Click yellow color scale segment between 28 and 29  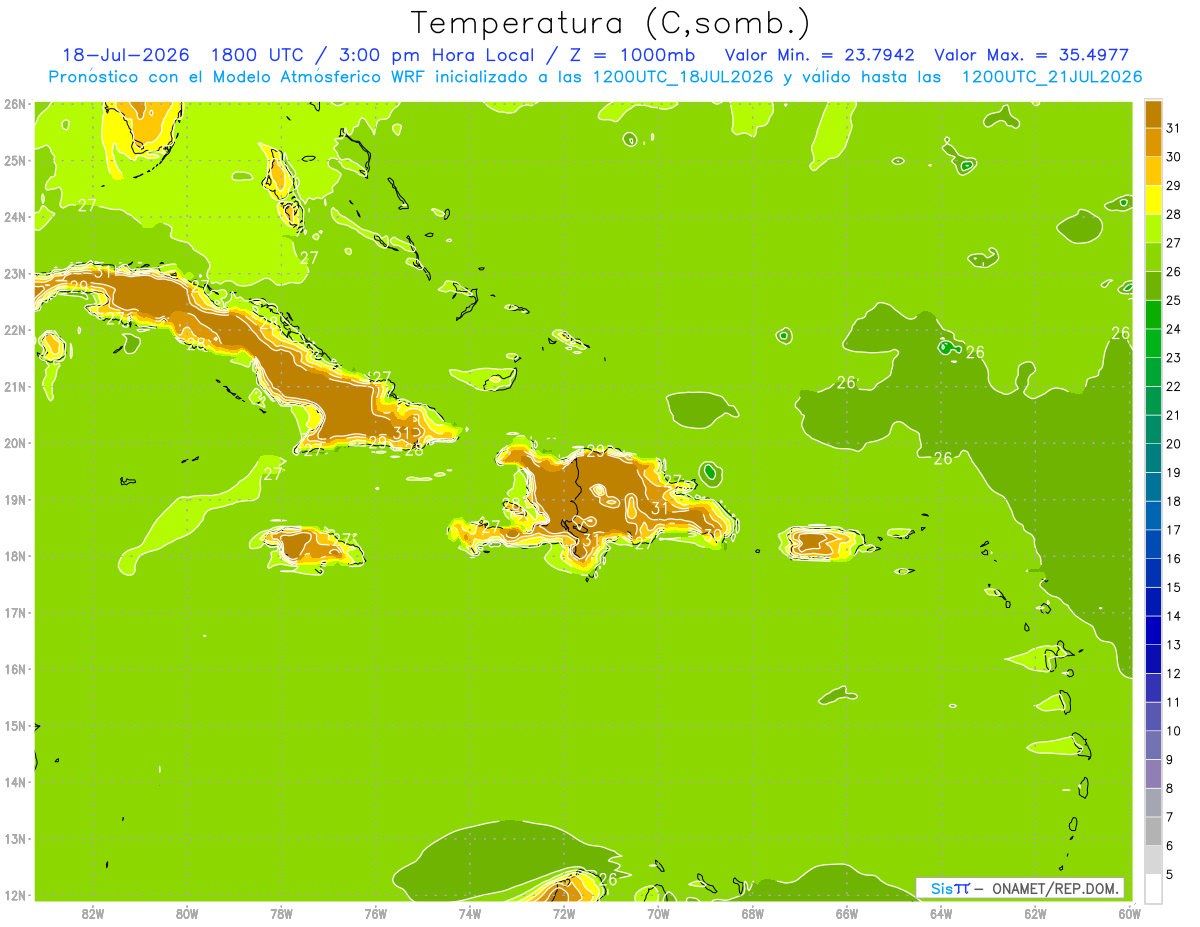pos(1153,199)
